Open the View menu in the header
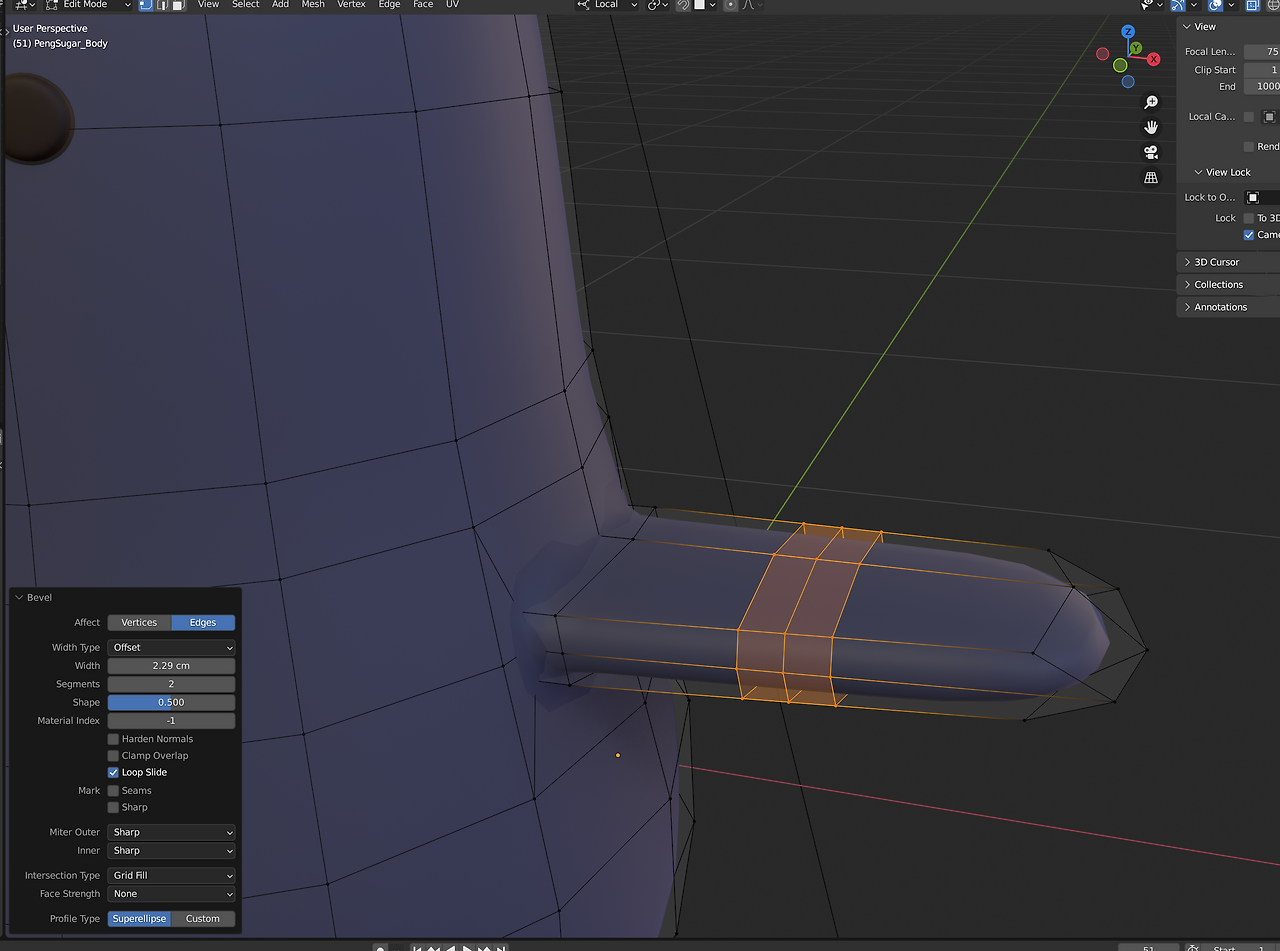The height and width of the screenshot is (951, 1280). (208, 5)
